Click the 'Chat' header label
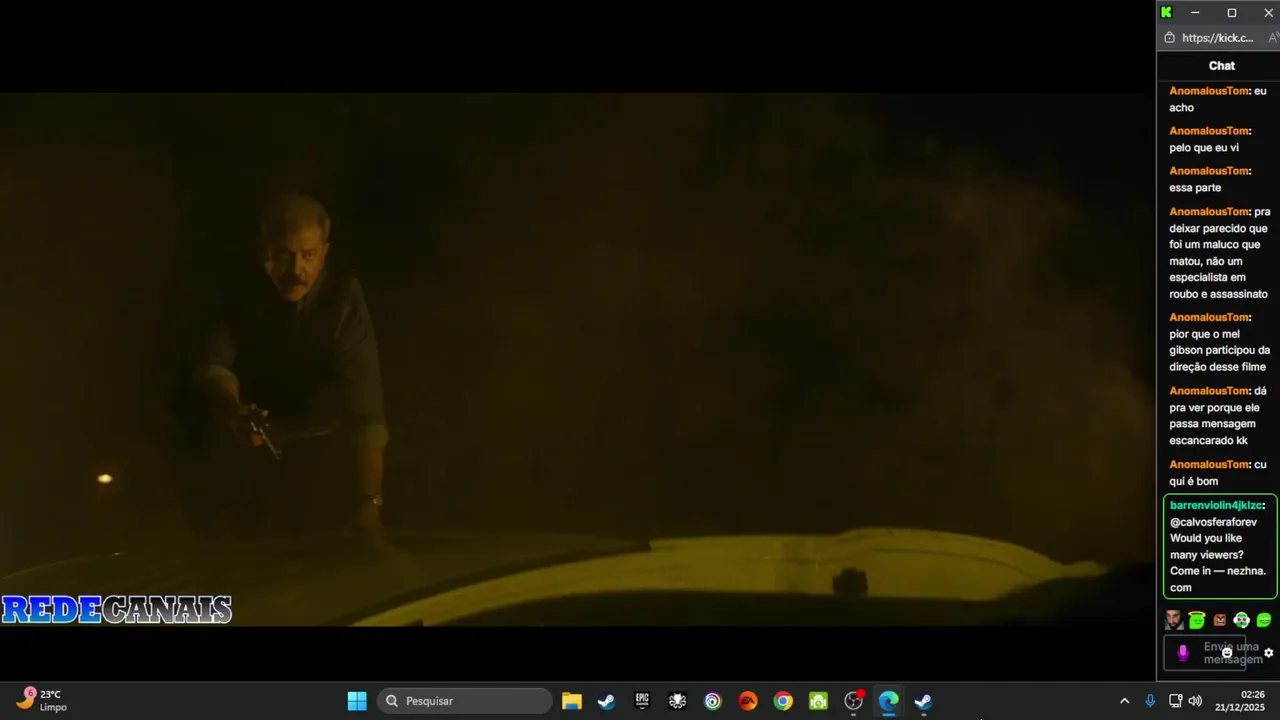 pyautogui.click(x=1222, y=66)
